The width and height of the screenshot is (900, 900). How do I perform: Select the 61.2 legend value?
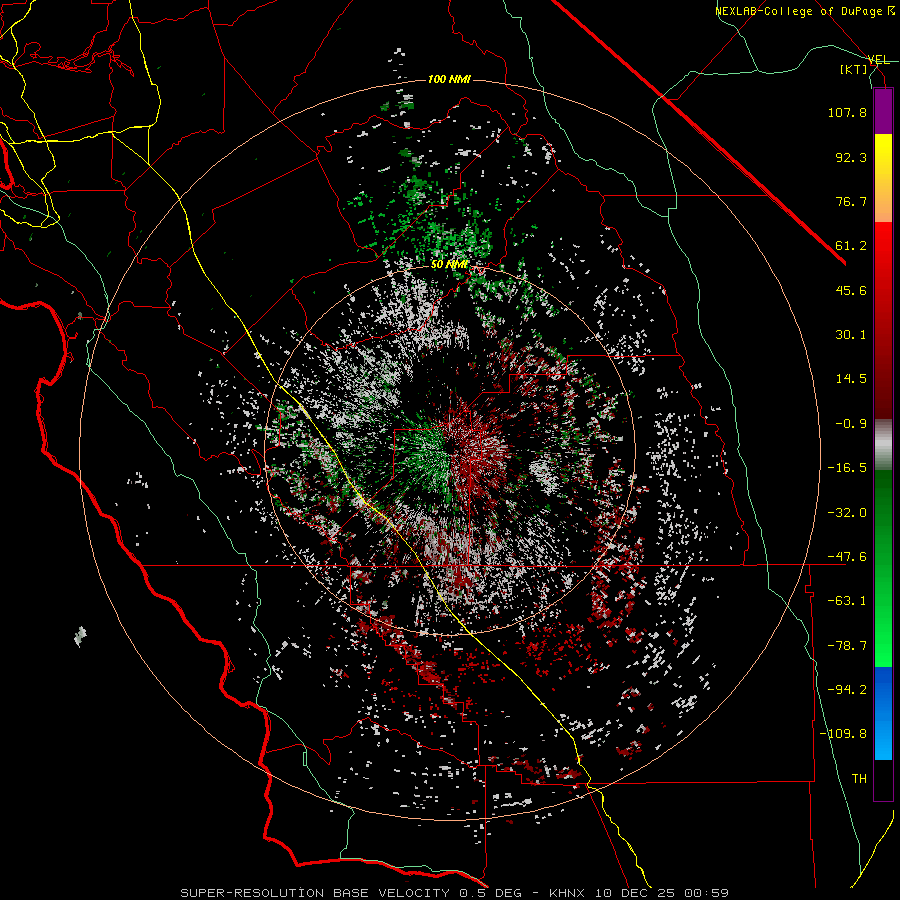851,246
